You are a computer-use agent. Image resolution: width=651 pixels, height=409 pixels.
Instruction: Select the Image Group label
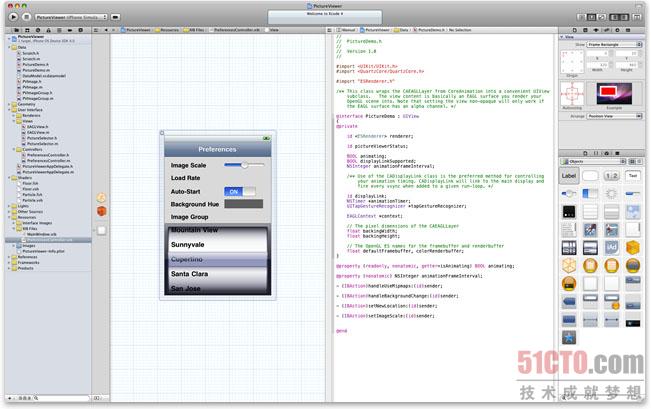pyautogui.click(x=189, y=217)
